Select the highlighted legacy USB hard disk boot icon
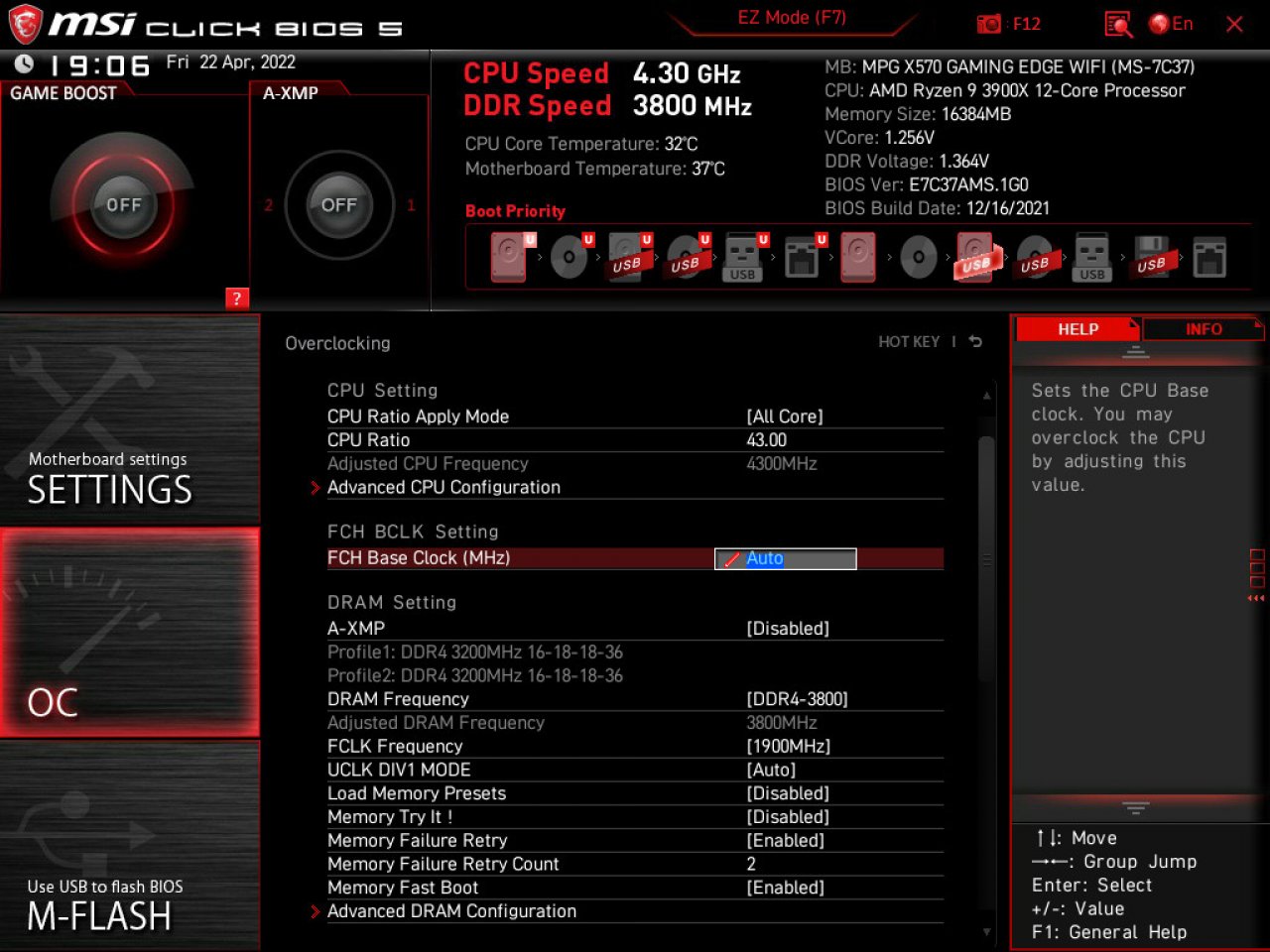This screenshot has width=1270, height=952. click(x=977, y=257)
